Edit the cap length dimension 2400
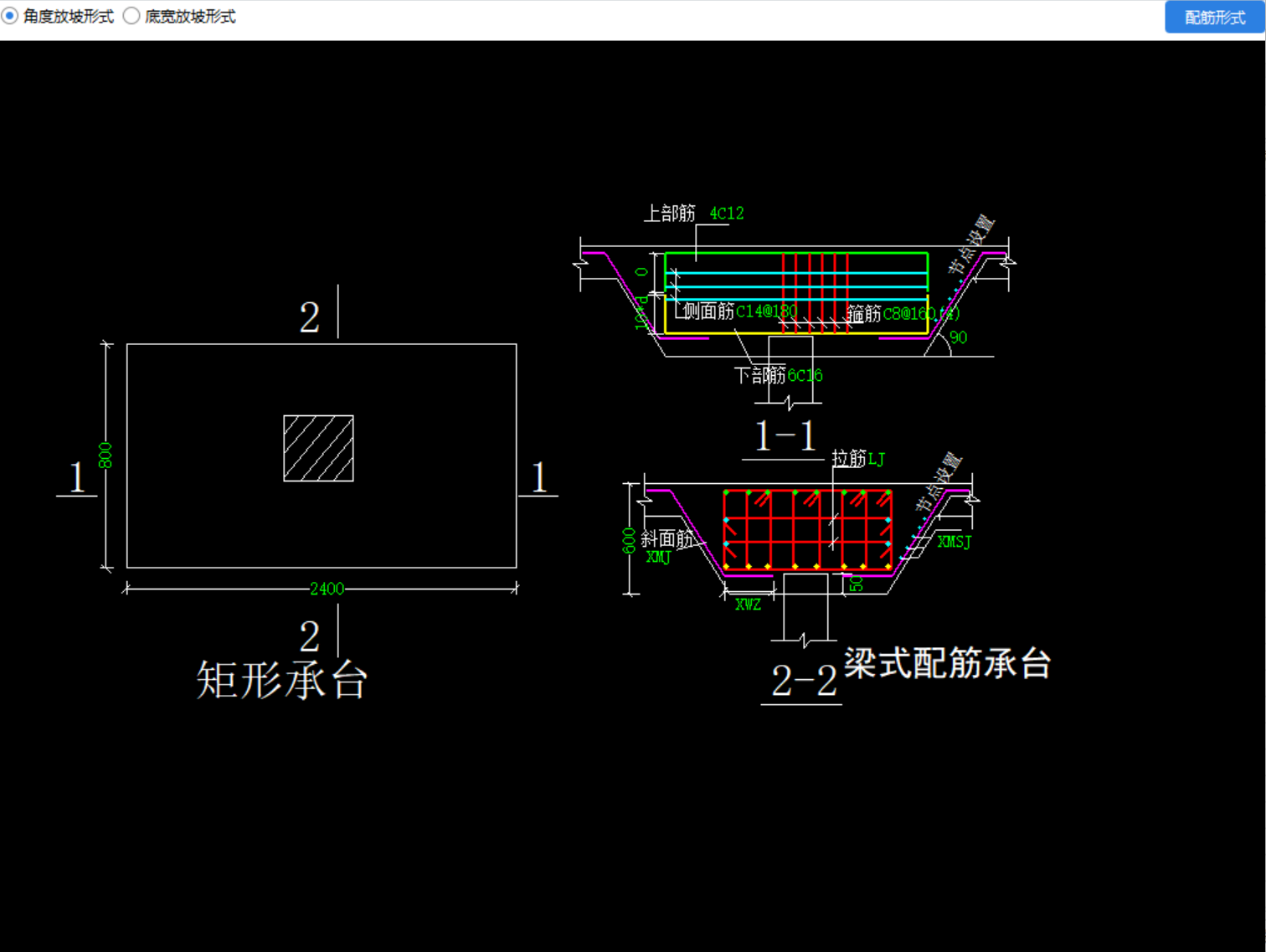The height and width of the screenshot is (952, 1266). pyautogui.click(x=327, y=589)
